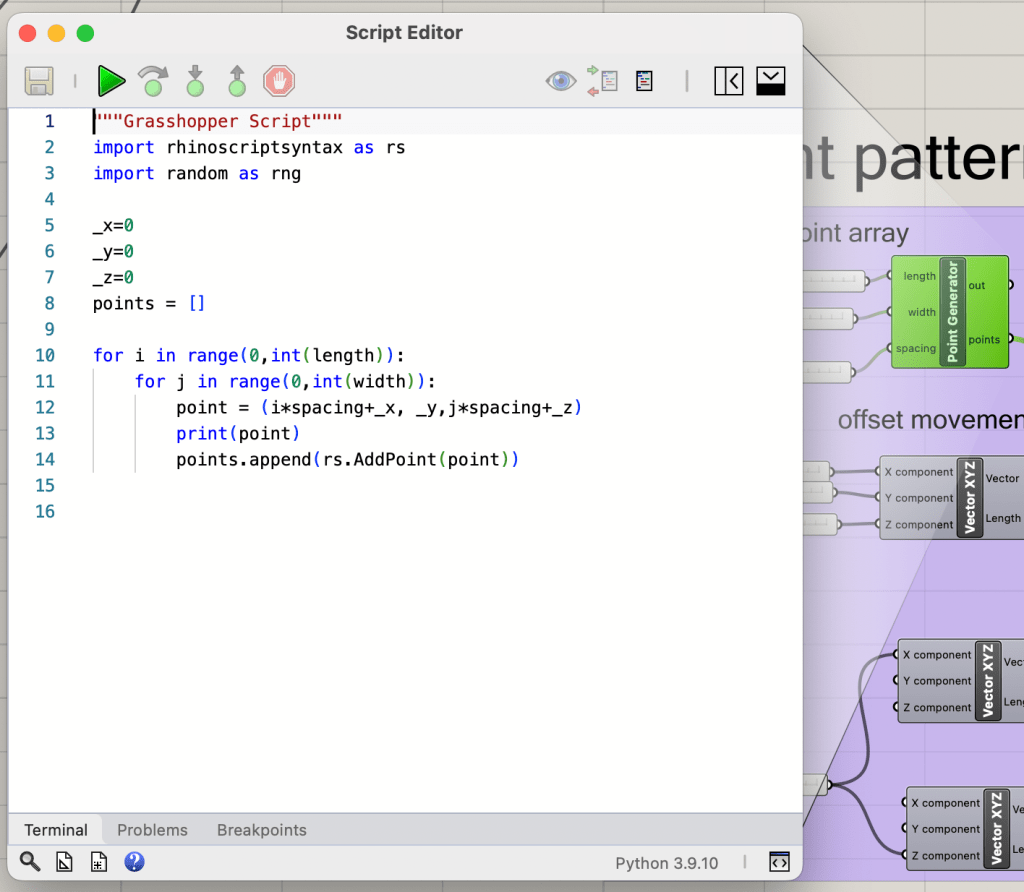Toggle the left side panel
1024x892 pixels.
pyautogui.click(x=729, y=81)
